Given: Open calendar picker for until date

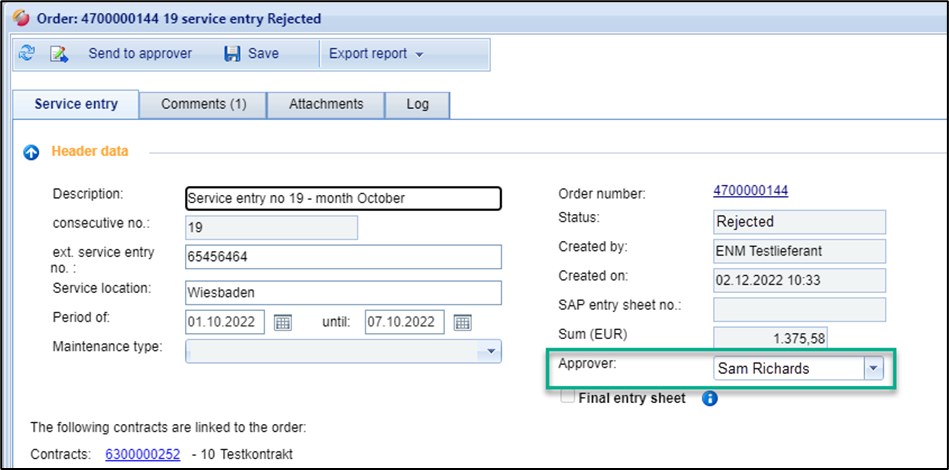Looking at the screenshot, I should (x=462, y=322).
